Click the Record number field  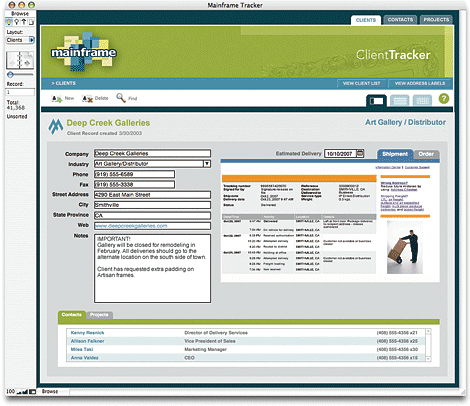(20, 92)
